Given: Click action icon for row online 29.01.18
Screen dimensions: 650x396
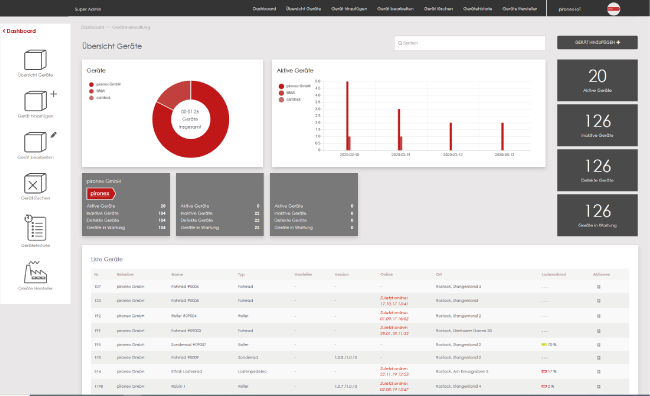Looking at the screenshot, I should point(599,331).
